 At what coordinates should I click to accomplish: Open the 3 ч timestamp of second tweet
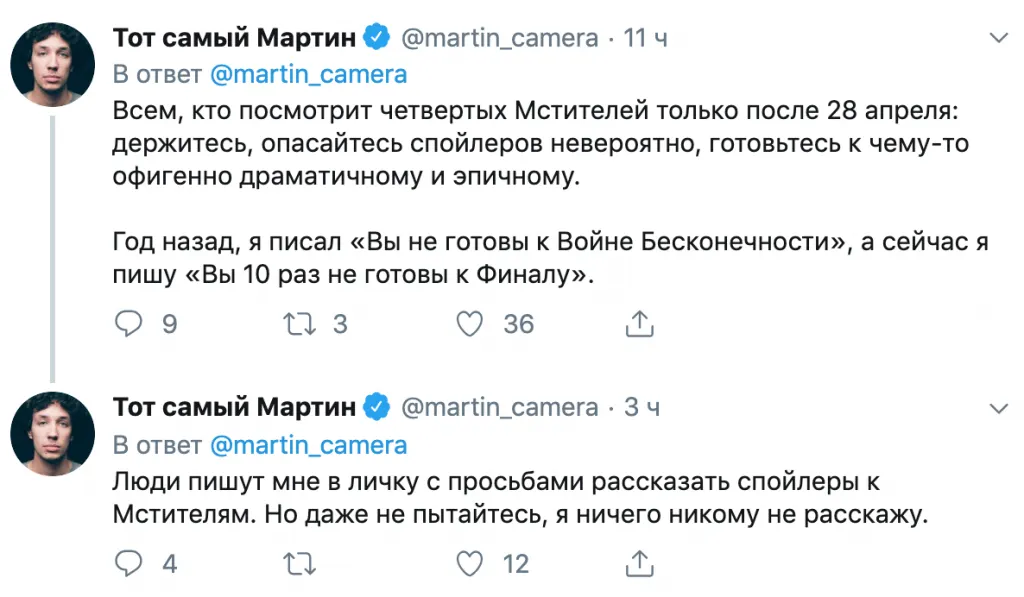point(641,408)
